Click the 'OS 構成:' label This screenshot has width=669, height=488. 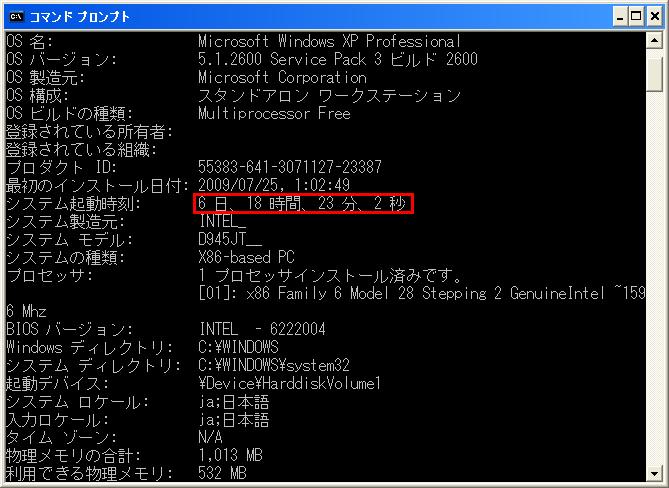pos(37,96)
